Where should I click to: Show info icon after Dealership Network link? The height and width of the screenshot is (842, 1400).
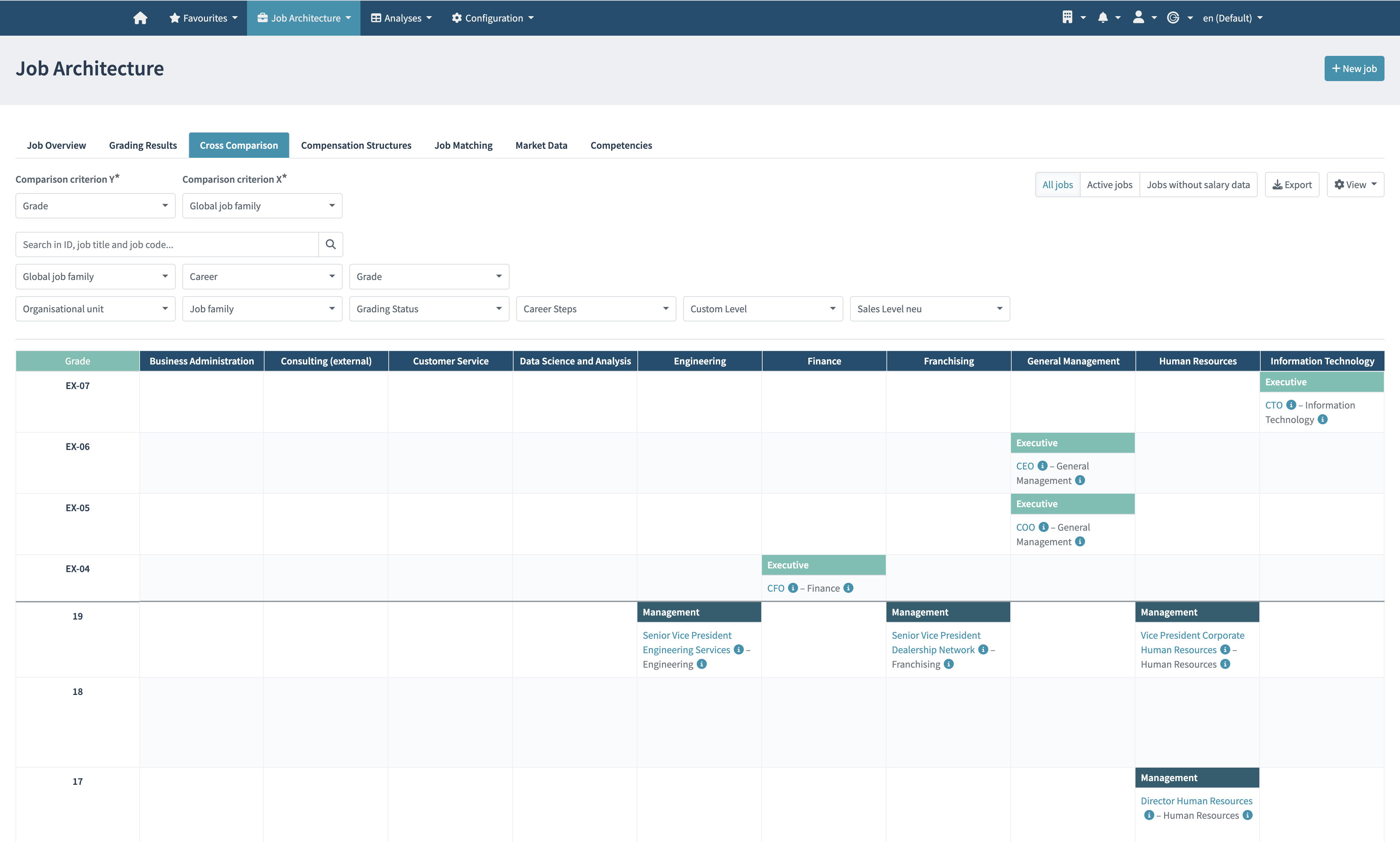point(983,649)
